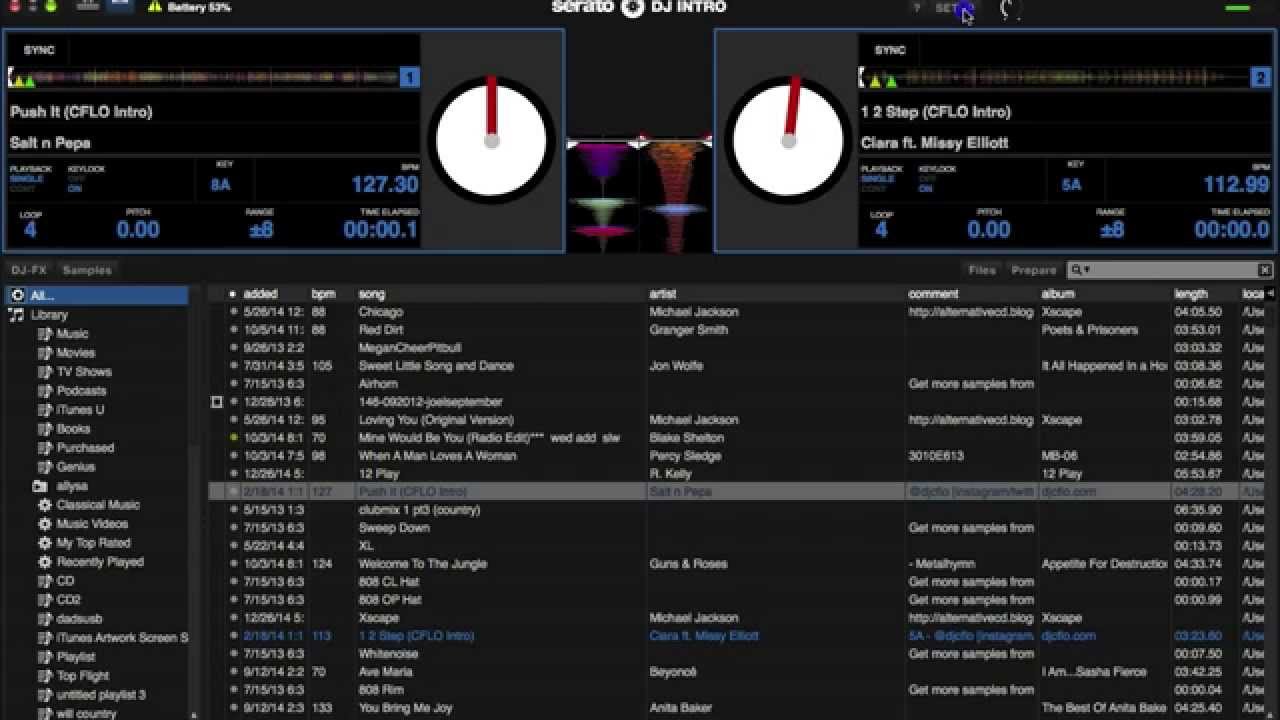
Task: Change deck 1 LOOP length value 4
Action: (30, 230)
